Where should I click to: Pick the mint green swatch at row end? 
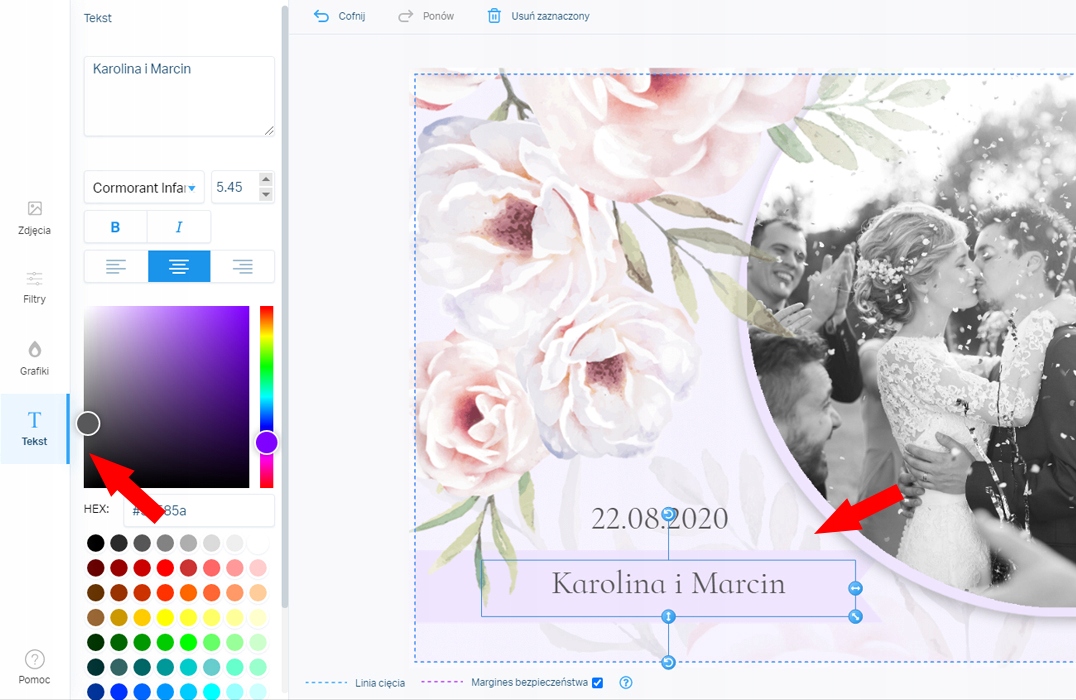pos(259,666)
